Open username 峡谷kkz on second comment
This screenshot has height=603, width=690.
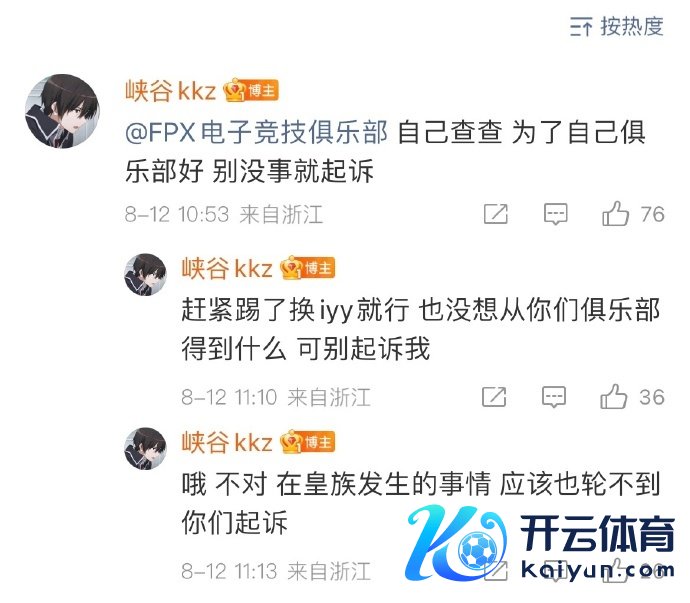tap(227, 268)
